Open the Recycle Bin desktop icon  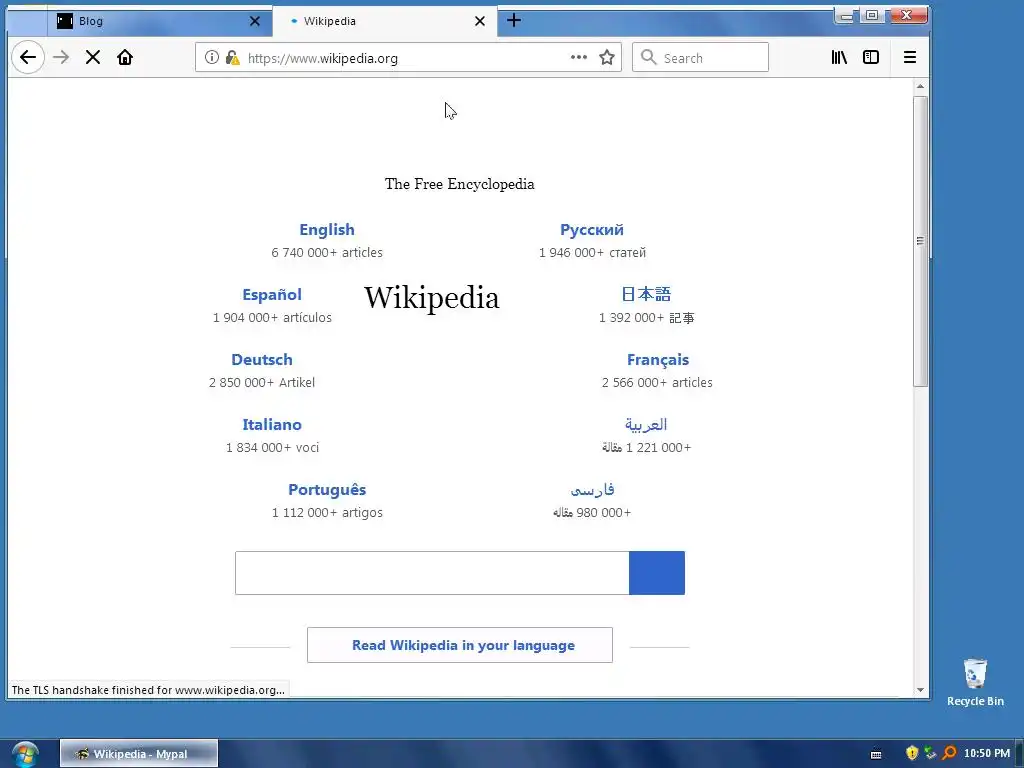975,682
